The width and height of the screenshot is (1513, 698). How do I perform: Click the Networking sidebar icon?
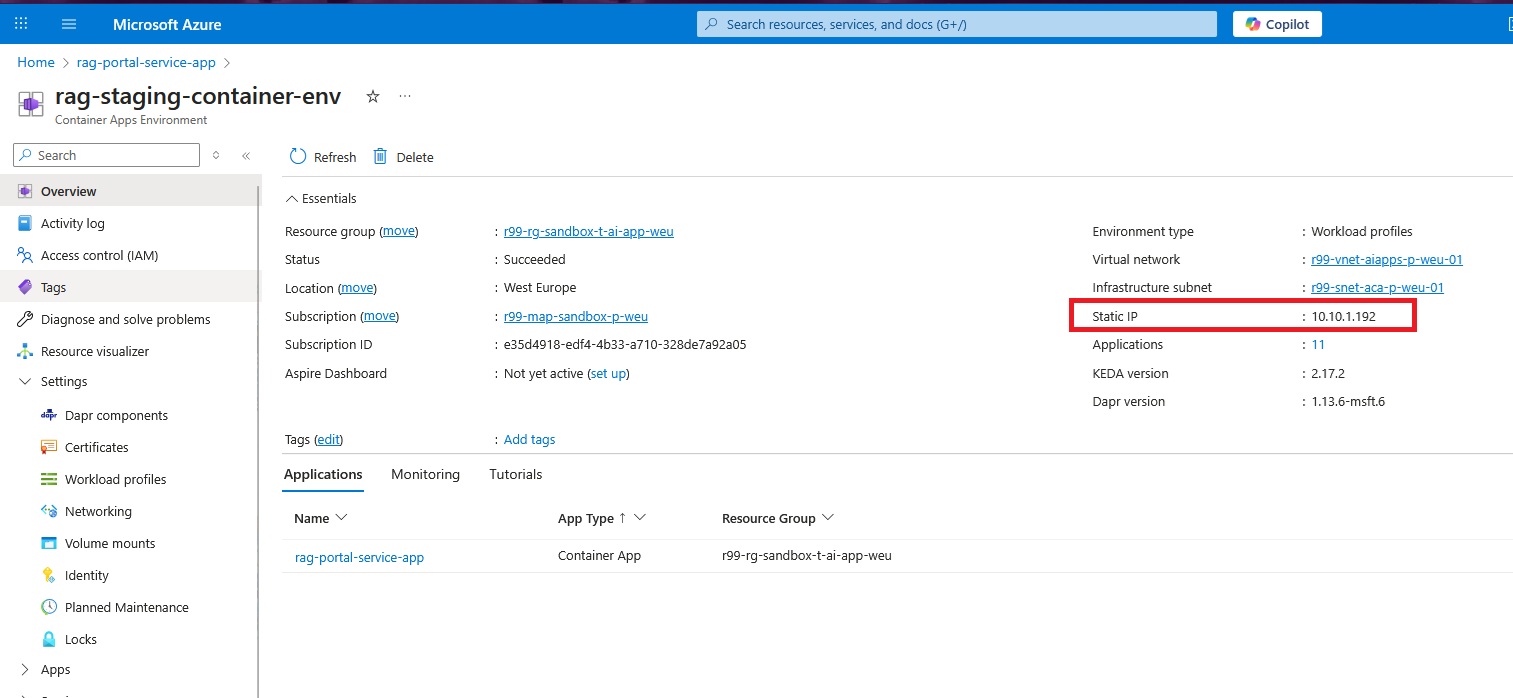tap(48, 511)
